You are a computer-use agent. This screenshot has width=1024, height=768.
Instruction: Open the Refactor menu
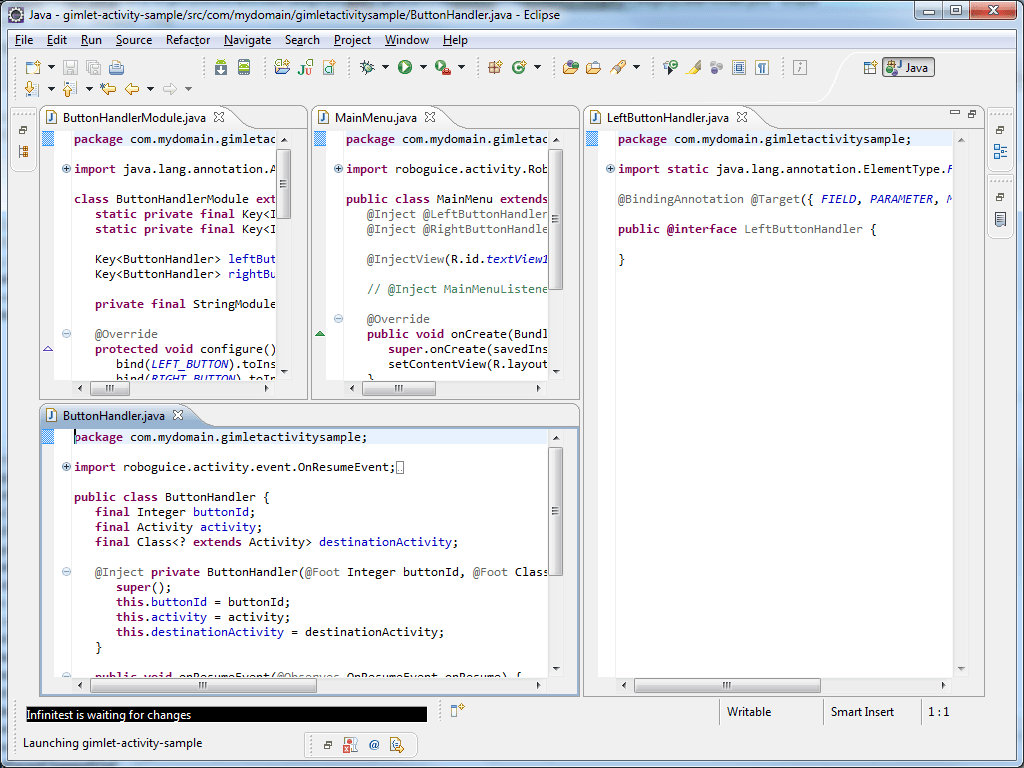tap(188, 40)
